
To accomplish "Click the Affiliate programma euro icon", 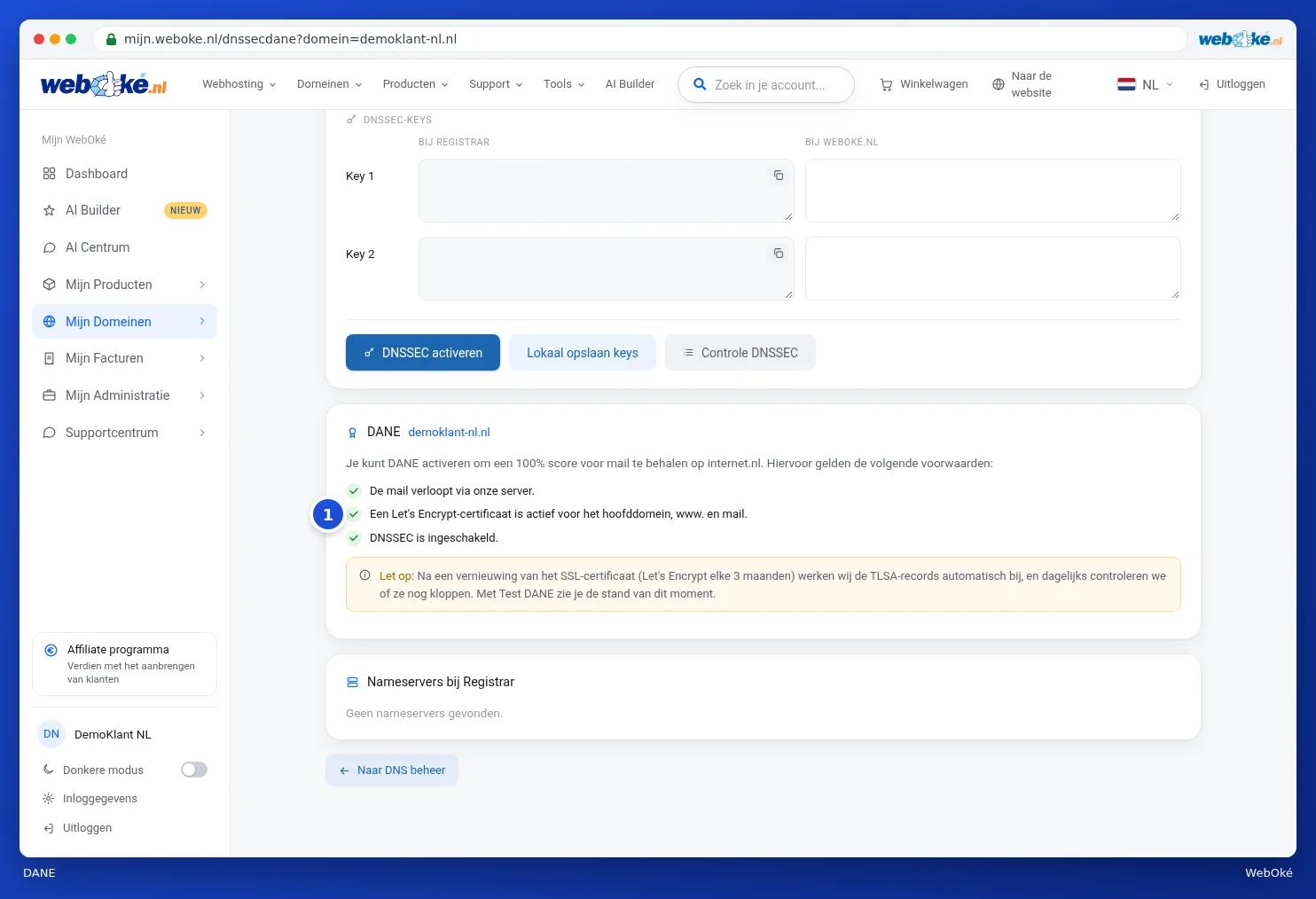I will (51, 650).
